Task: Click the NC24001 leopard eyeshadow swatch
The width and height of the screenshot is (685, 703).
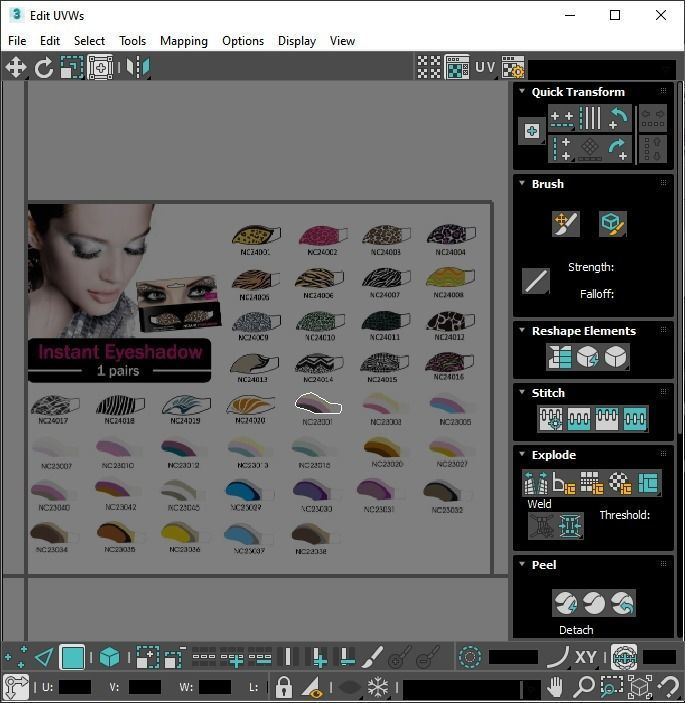Action: (x=256, y=235)
